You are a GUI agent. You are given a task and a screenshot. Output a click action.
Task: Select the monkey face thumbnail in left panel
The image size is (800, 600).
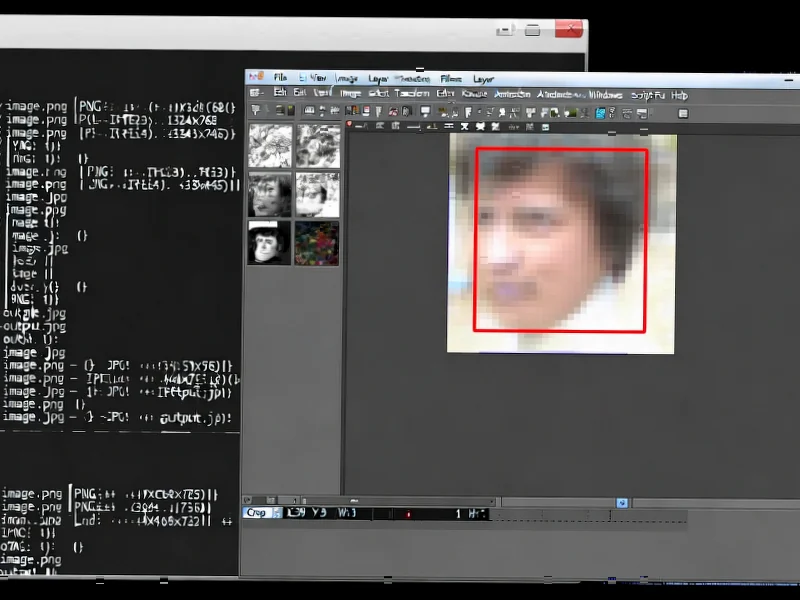click(x=268, y=243)
